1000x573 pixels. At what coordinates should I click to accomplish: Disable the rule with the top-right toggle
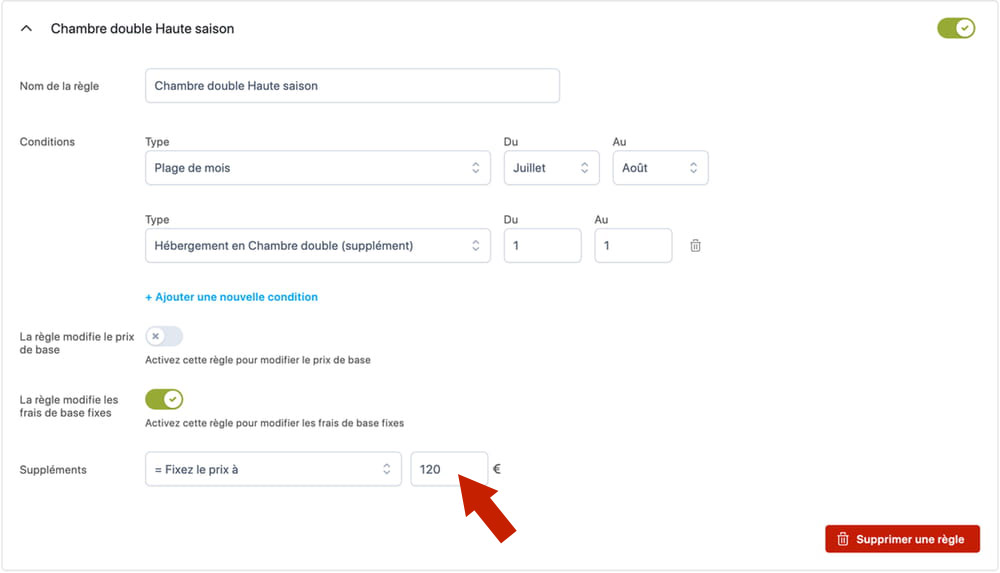pyautogui.click(x=955, y=28)
